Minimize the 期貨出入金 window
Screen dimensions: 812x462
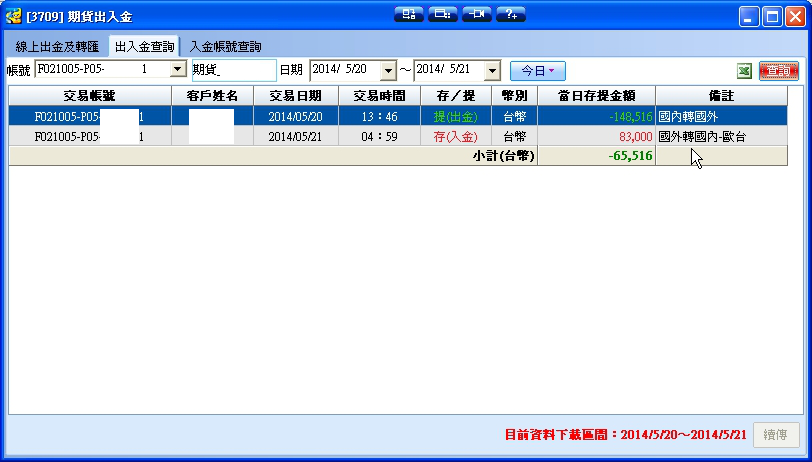(x=749, y=17)
